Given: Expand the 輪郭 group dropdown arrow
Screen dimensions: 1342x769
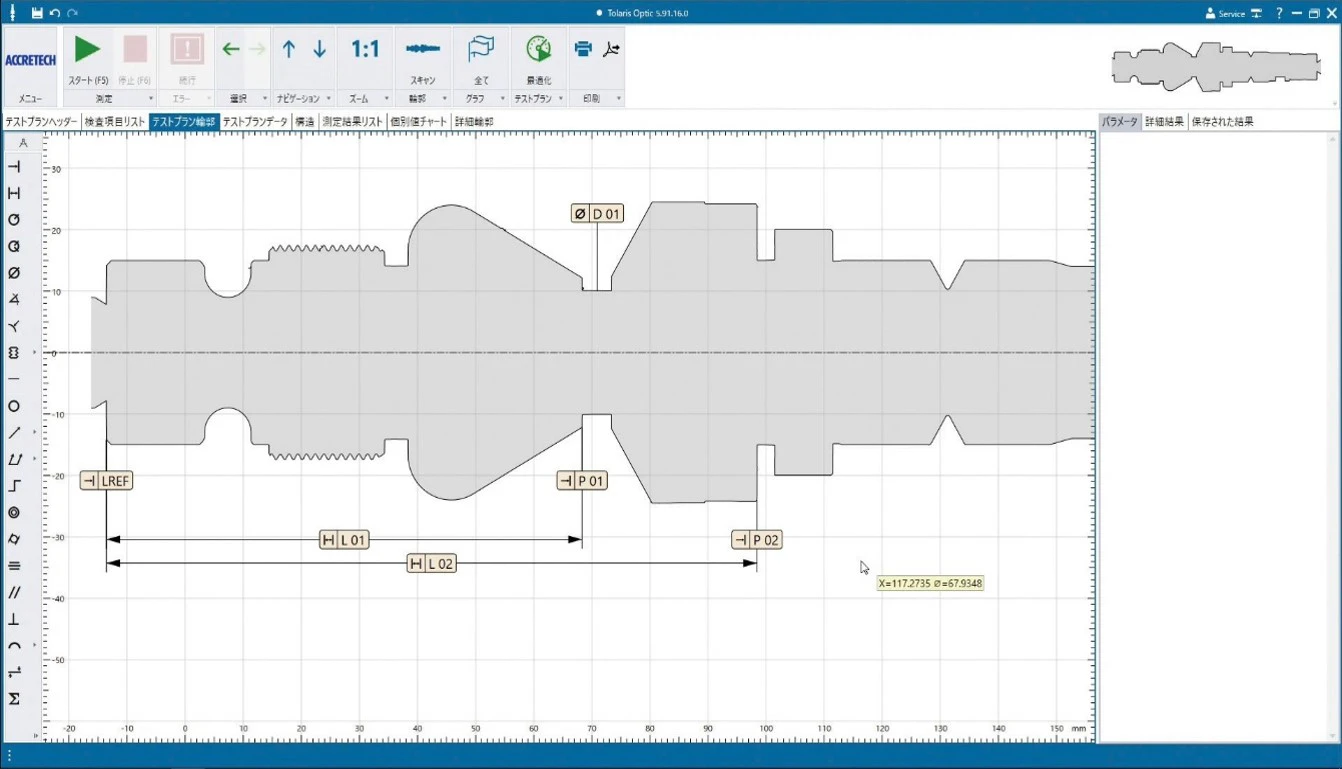Looking at the screenshot, I should (x=445, y=99).
